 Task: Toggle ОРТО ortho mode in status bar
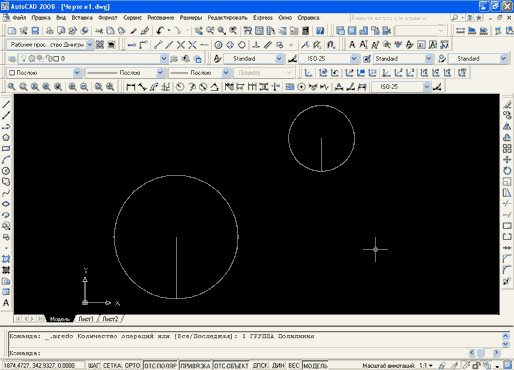(x=132, y=366)
